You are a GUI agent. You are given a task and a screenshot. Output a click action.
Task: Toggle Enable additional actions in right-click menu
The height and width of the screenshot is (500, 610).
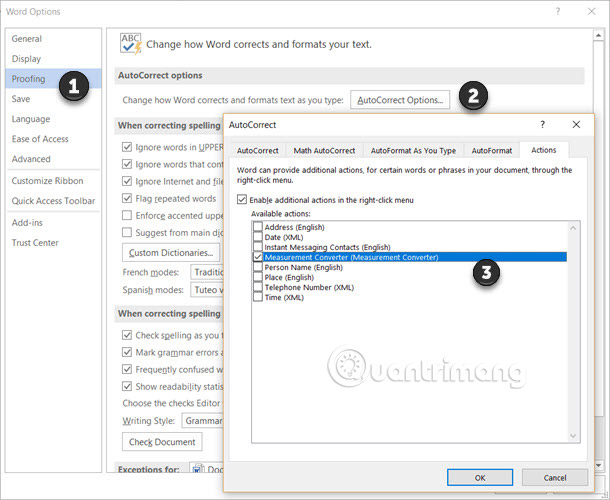tap(242, 200)
